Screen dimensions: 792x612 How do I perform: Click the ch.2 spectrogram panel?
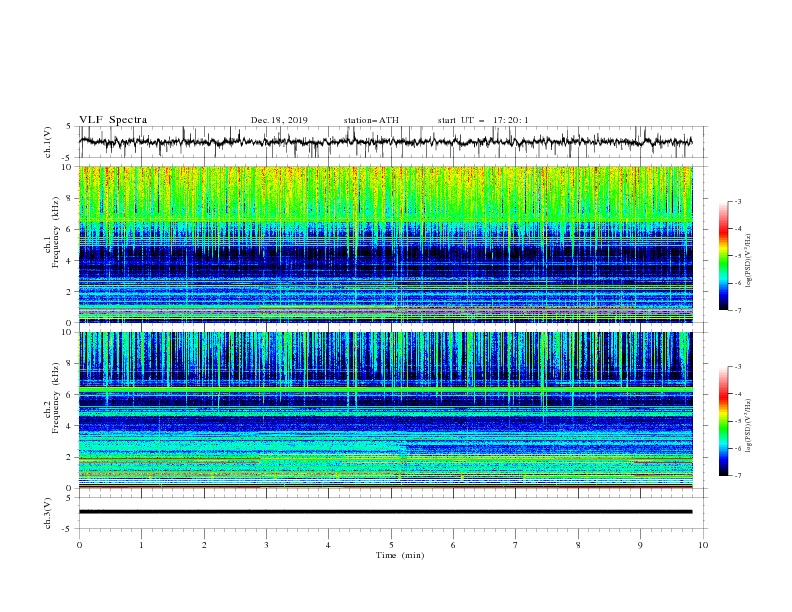click(x=385, y=410)
